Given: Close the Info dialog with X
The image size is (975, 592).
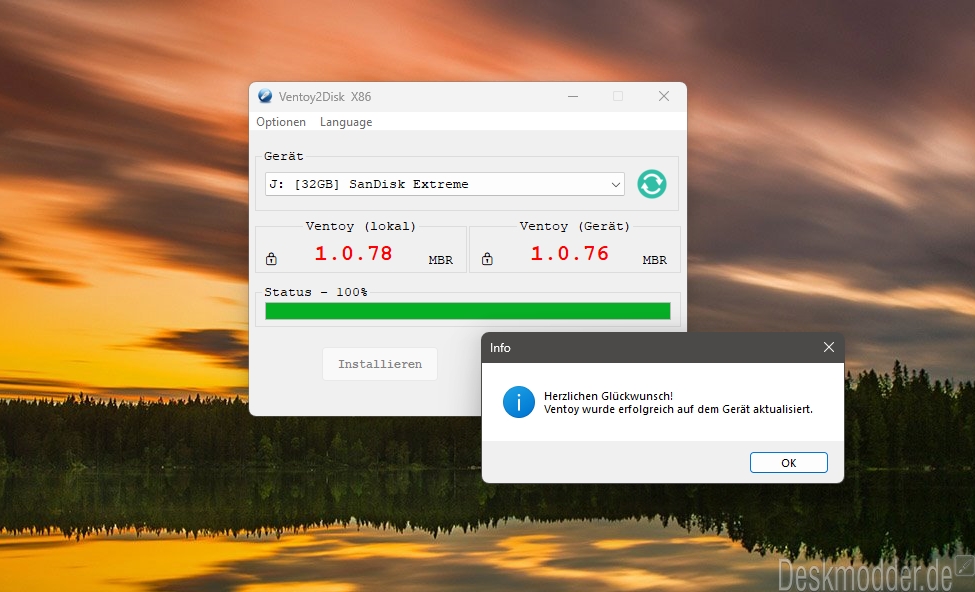Looking at the screenshot, I should tap(829, 347).
